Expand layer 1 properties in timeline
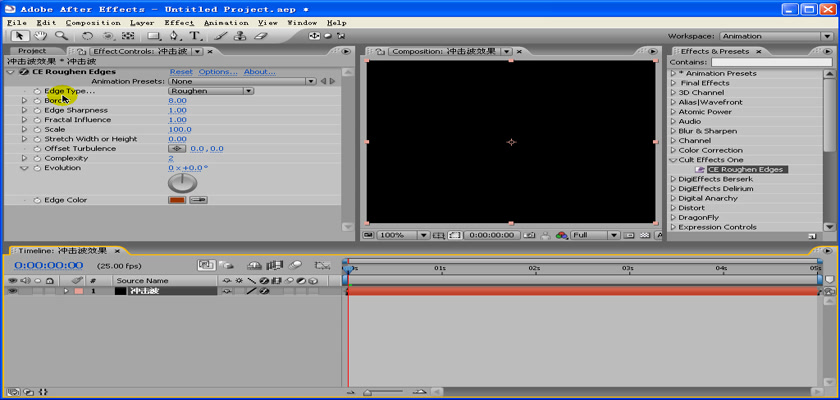The image size is (840, 400). [x=66, y=291]
